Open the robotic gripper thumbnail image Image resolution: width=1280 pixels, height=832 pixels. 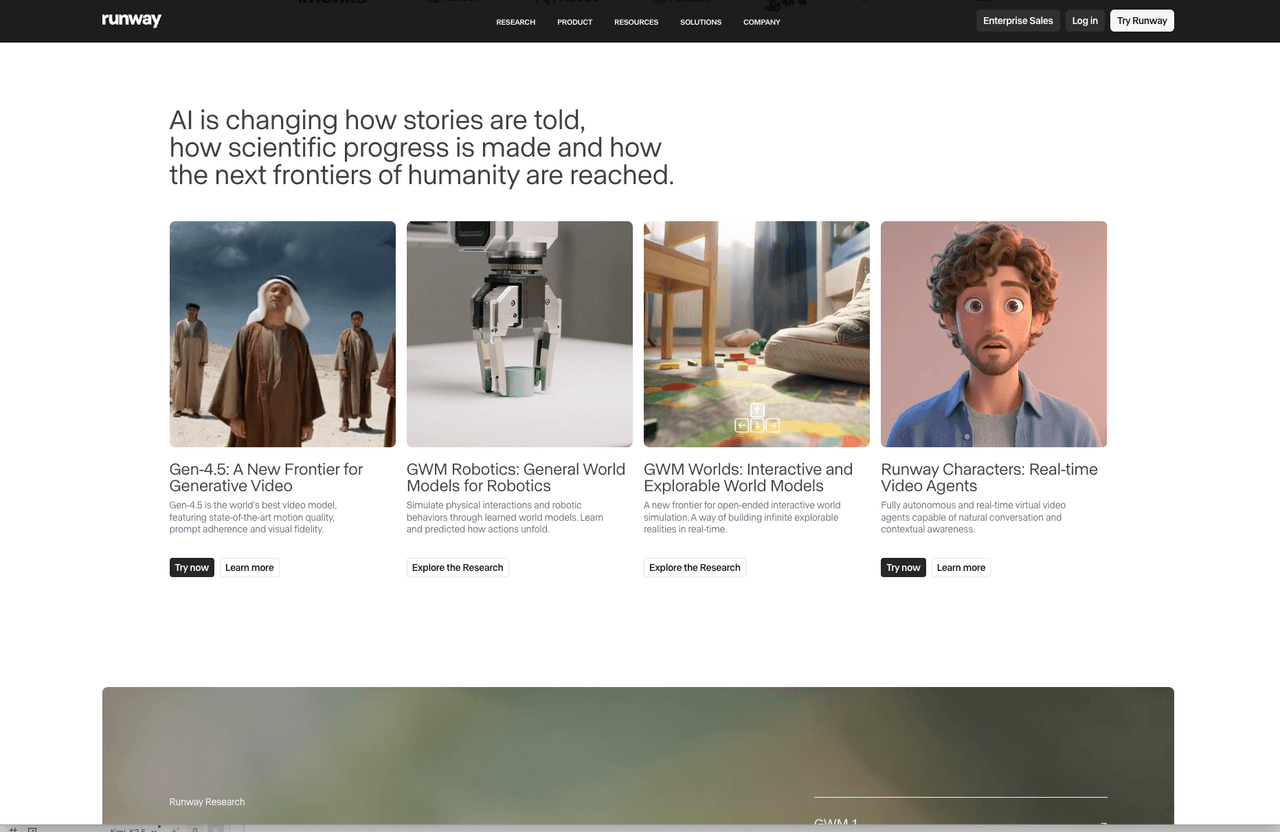[519, 334]
